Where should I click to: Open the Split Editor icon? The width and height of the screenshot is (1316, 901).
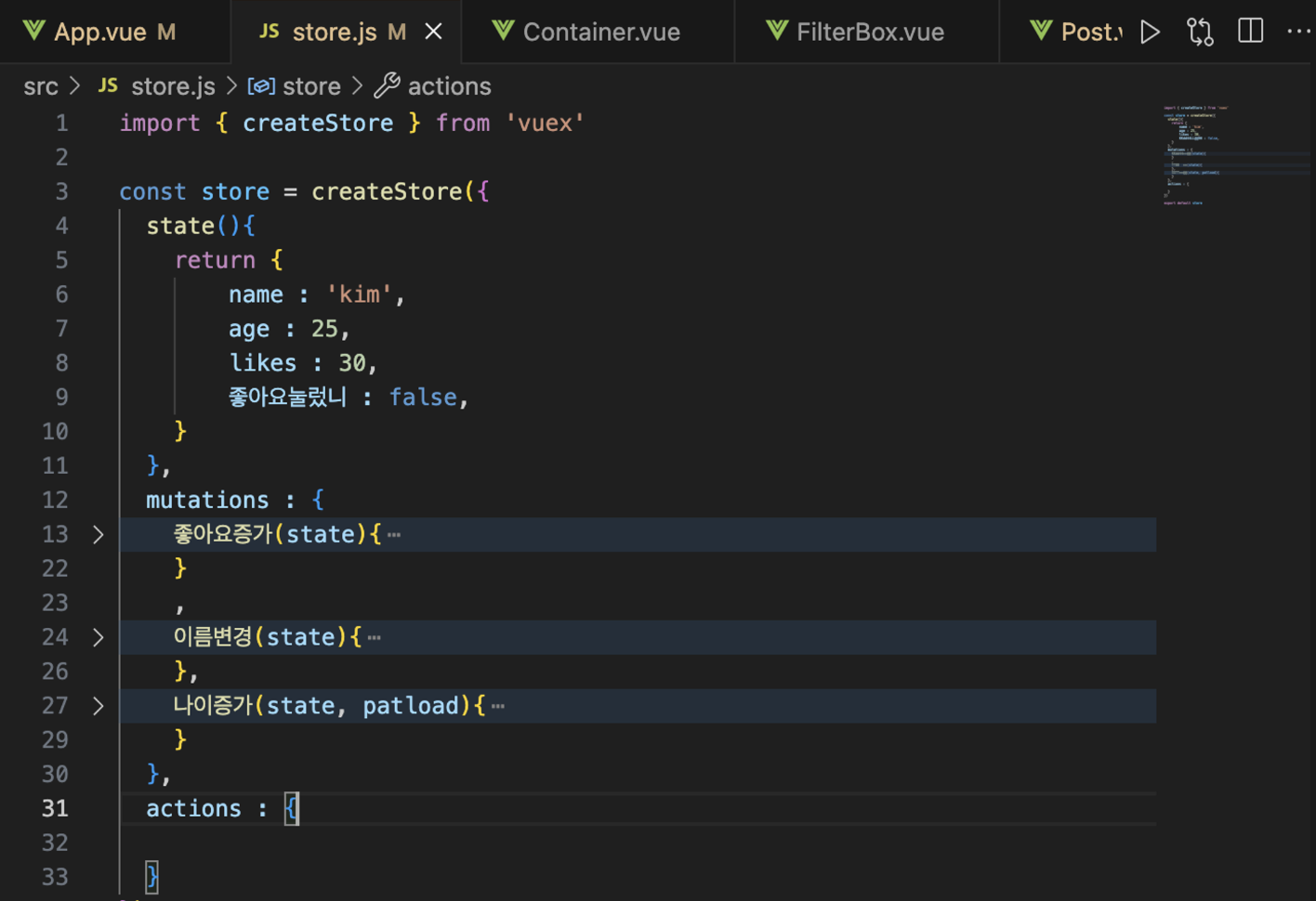[1250, 31]
